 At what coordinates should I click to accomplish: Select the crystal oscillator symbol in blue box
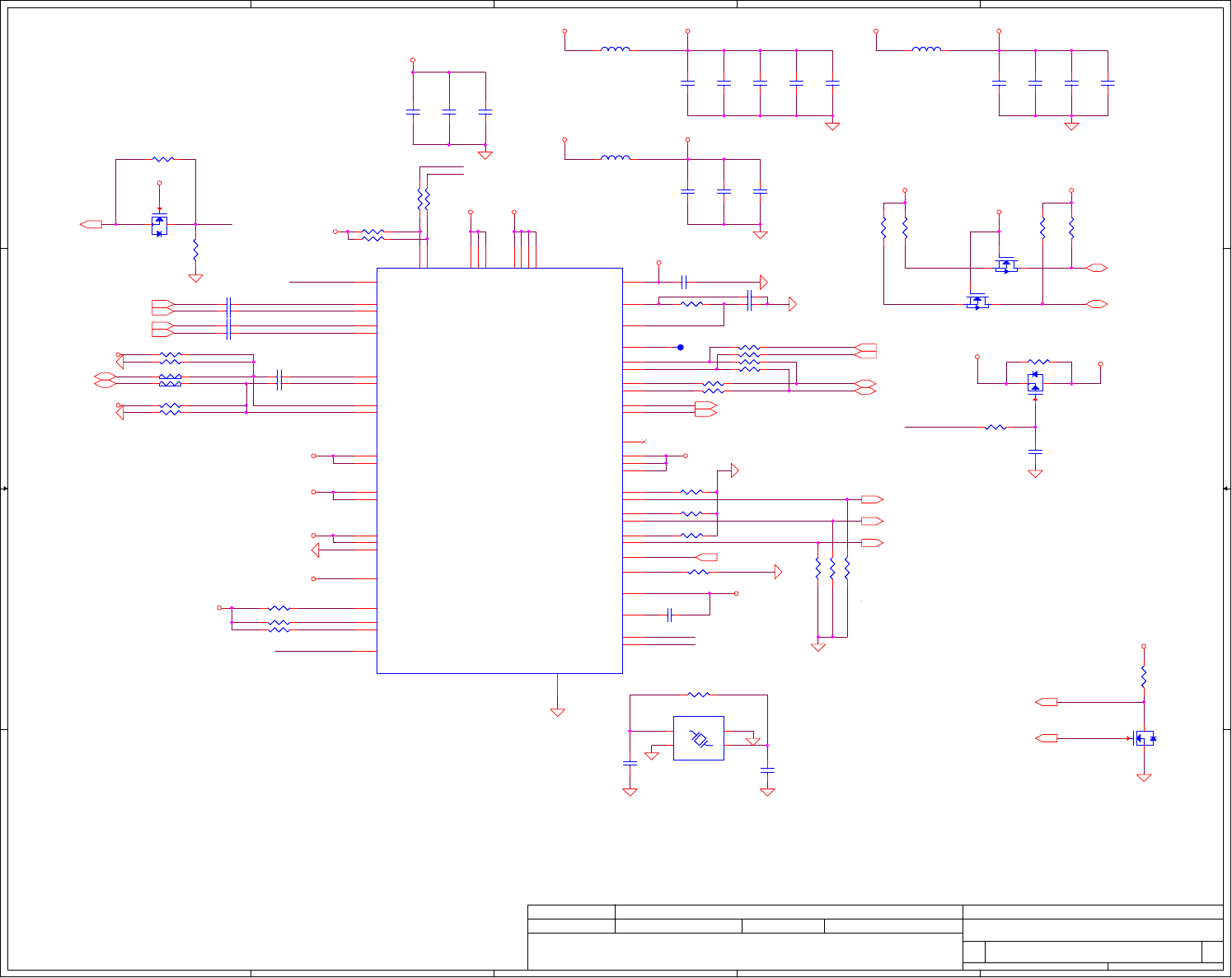699,738
